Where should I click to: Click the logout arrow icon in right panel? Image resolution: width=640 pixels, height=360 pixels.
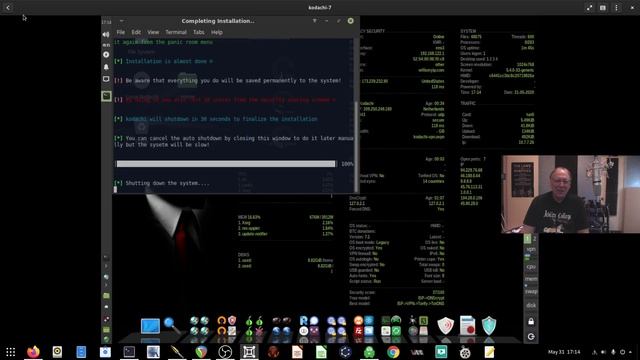pyautogui.click(x=531, y=337)
